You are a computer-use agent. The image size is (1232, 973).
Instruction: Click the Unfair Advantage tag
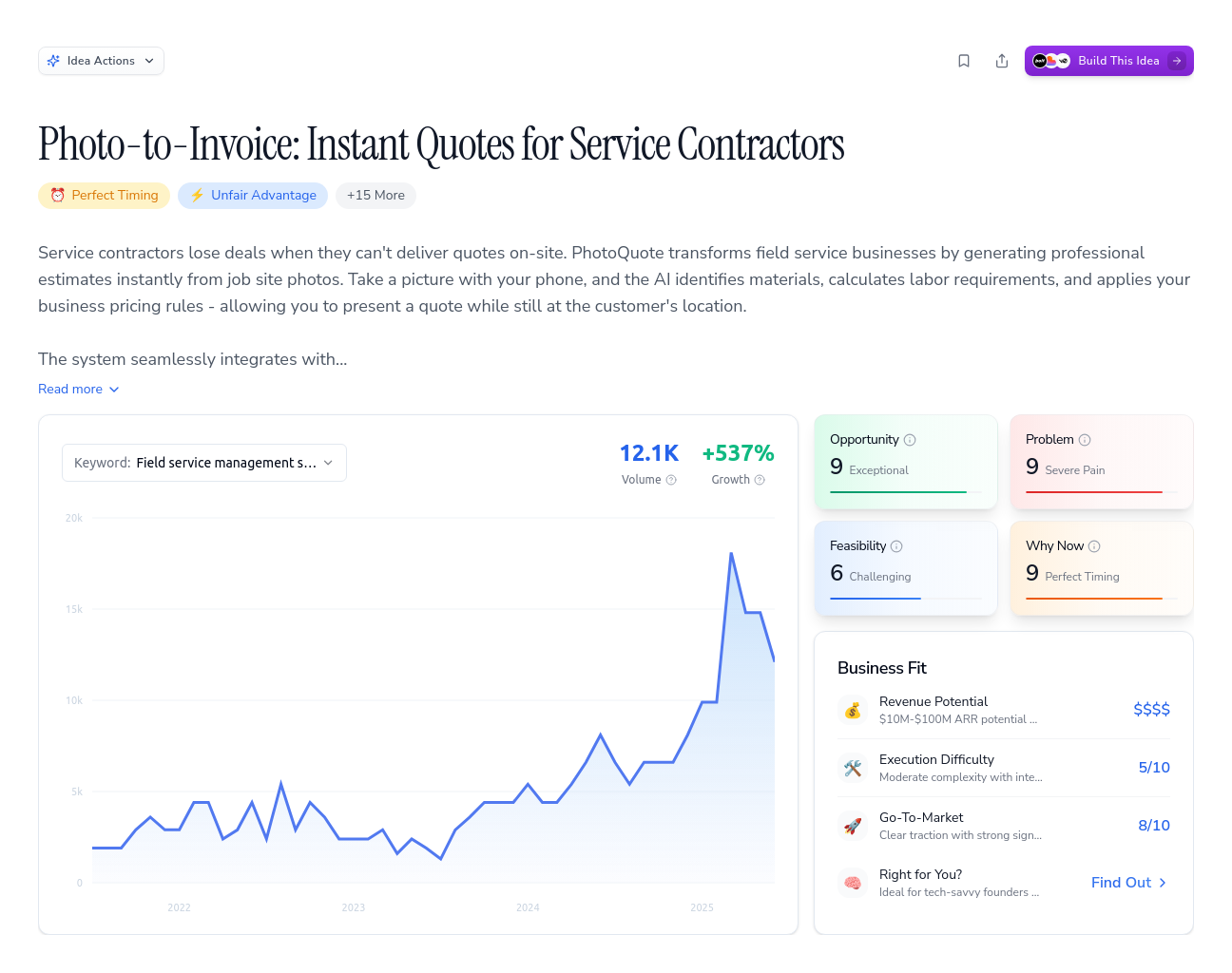click(253, 195)
